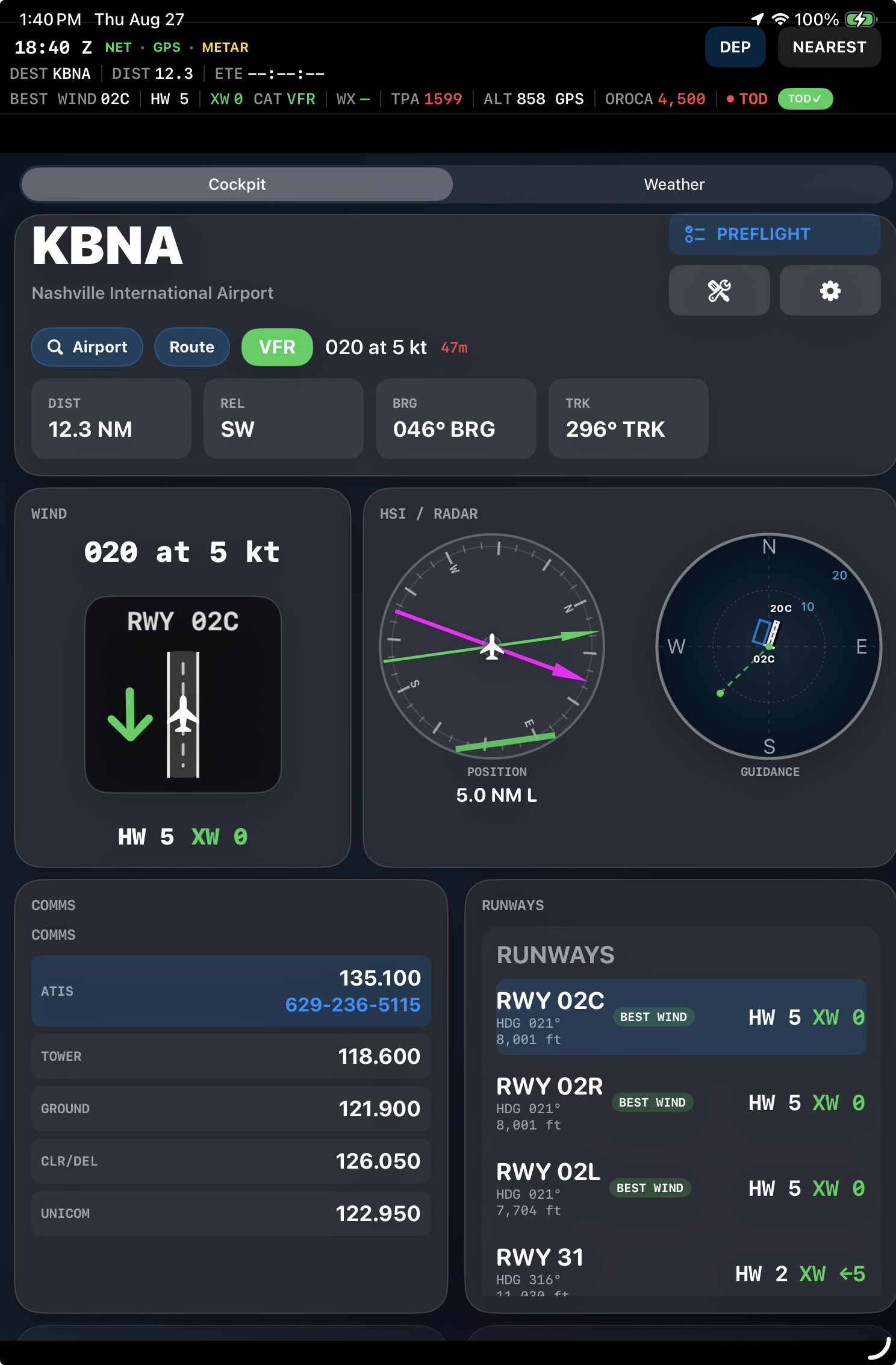The image size is (896, 1365).
Task: Tap the Wi-Fi icon in status bar
Action: coord(780,19)
